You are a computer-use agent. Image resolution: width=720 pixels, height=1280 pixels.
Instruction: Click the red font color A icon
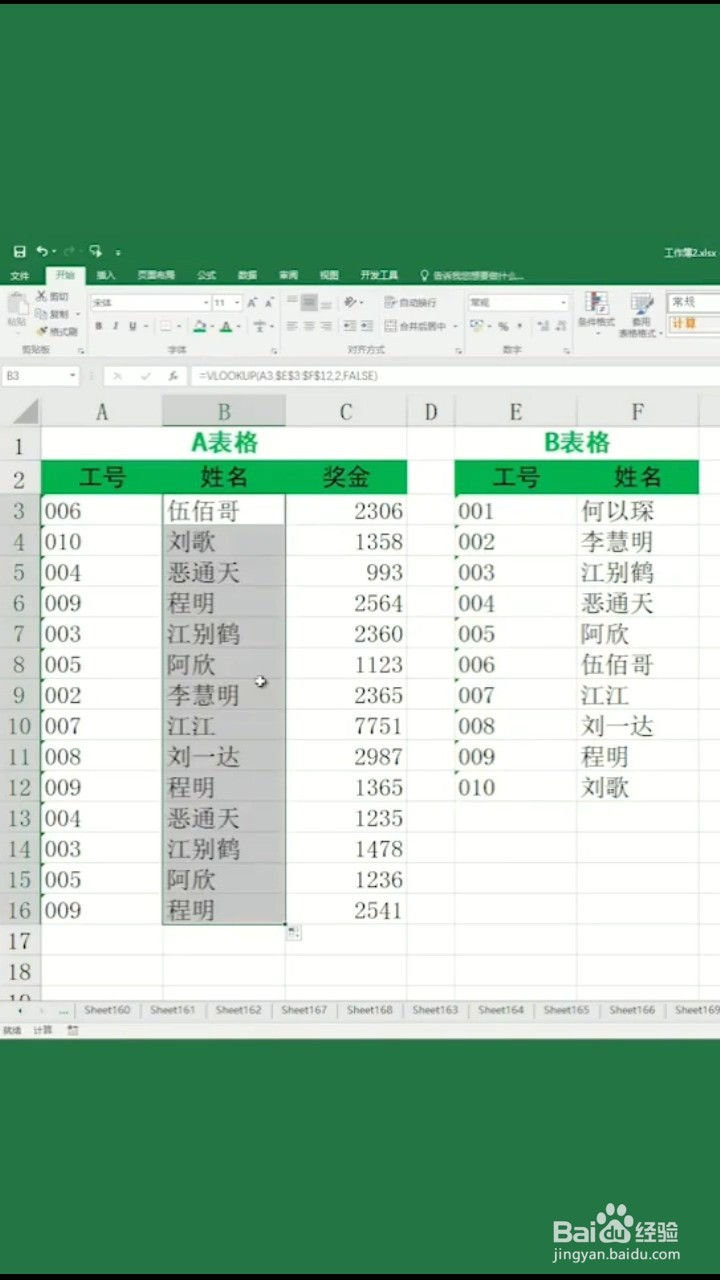tap(225, 326)
